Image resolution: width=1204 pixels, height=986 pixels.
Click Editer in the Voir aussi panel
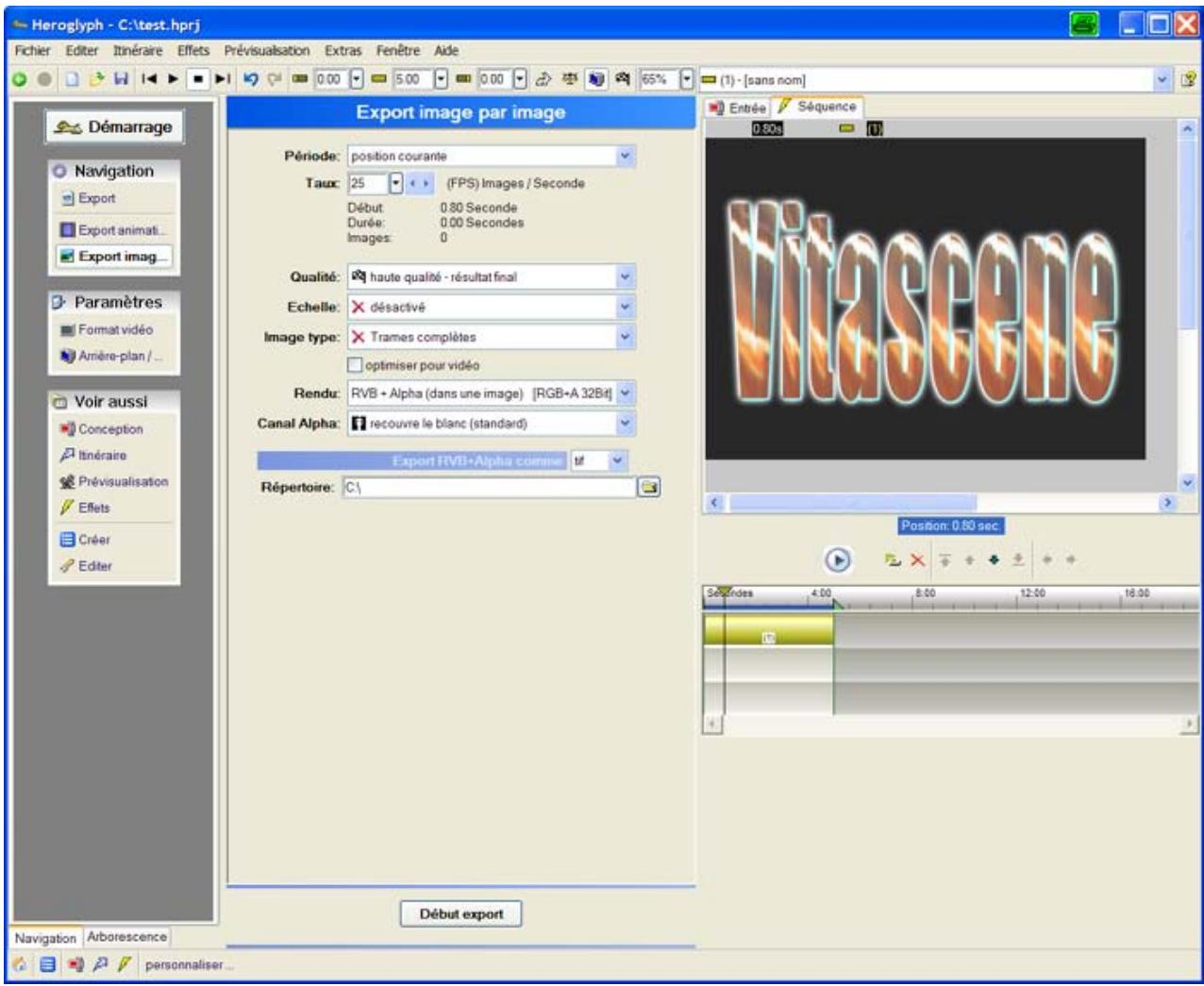[x=86, y=566]
